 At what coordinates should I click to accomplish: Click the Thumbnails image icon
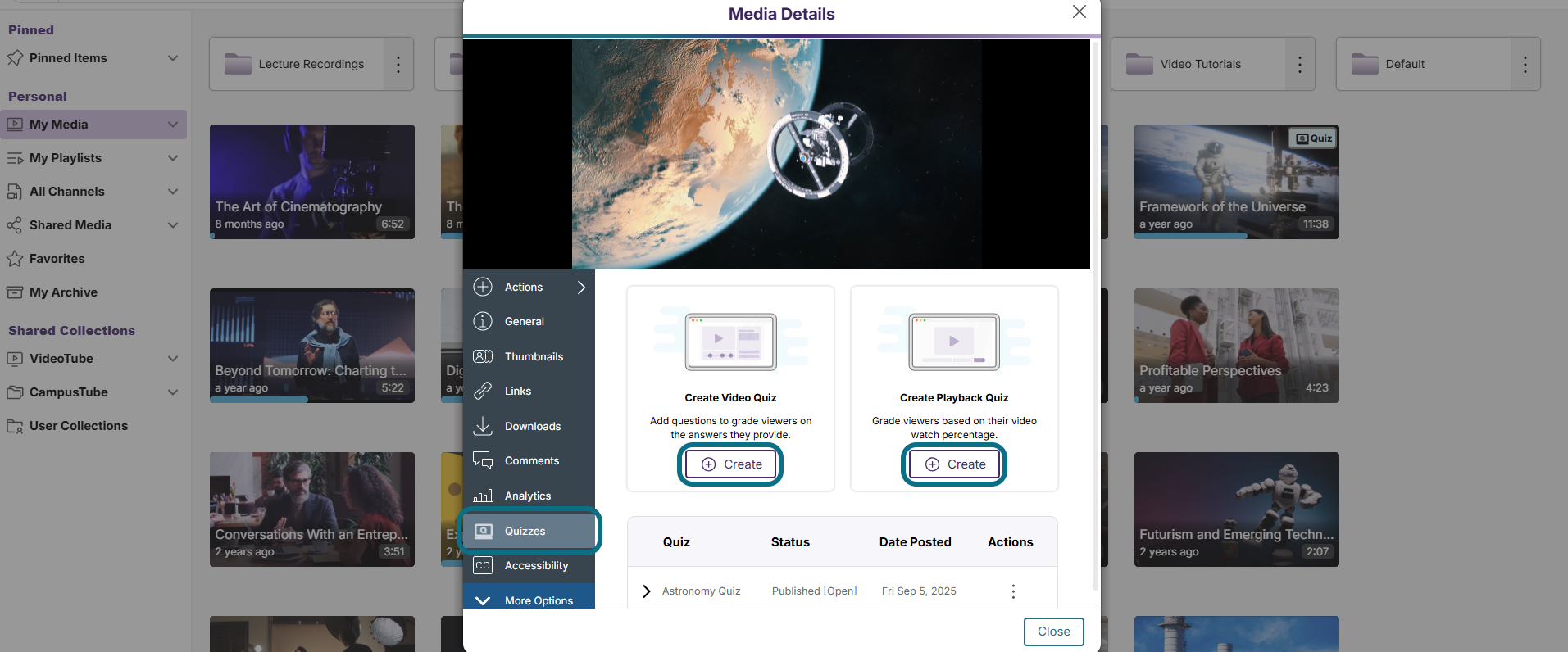click(x=483, y=356)
